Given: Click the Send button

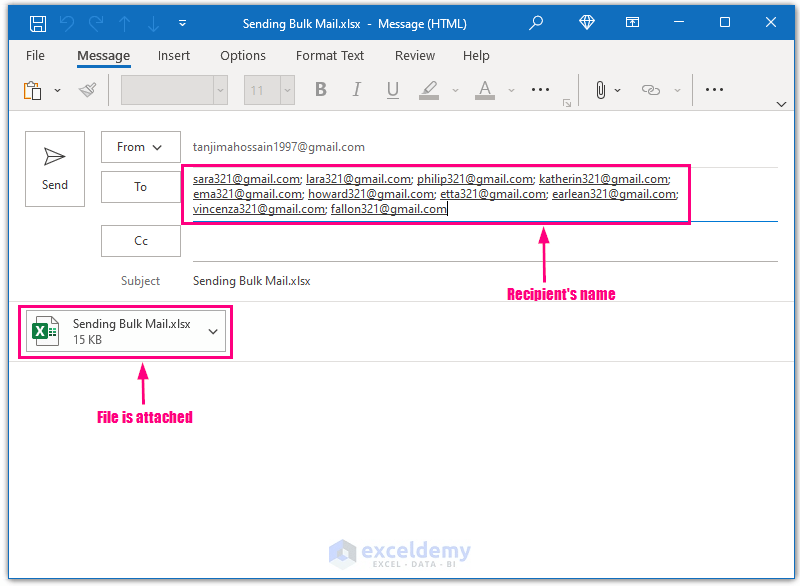Looking at the screenshot, I should 55,169.
